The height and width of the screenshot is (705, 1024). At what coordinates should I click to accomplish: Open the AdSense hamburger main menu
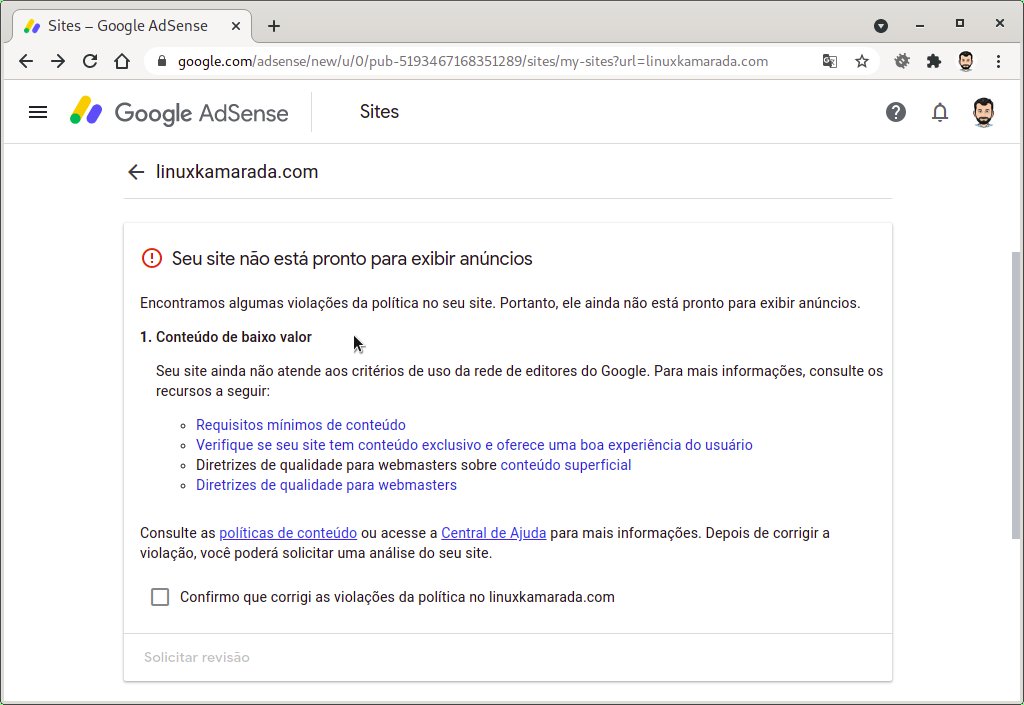click(x=38, y=112)
